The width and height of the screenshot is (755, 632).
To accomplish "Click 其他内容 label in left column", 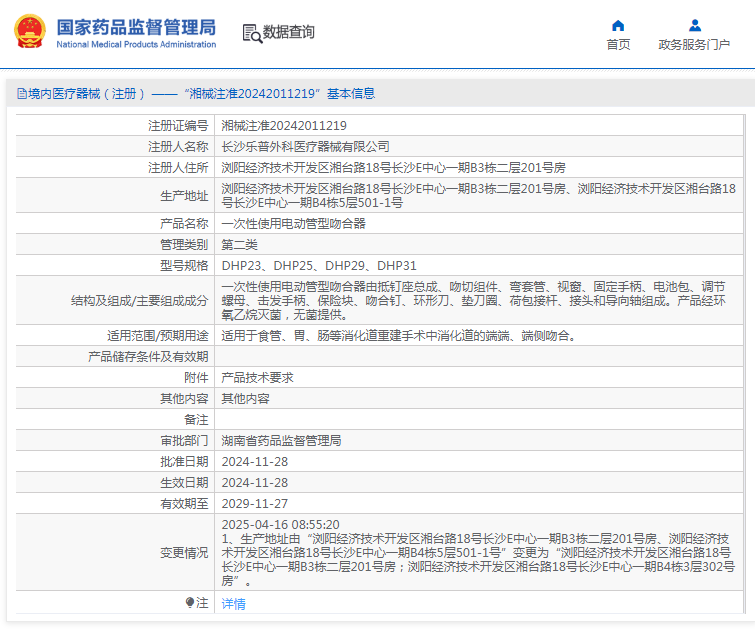I will click(184, 399).
